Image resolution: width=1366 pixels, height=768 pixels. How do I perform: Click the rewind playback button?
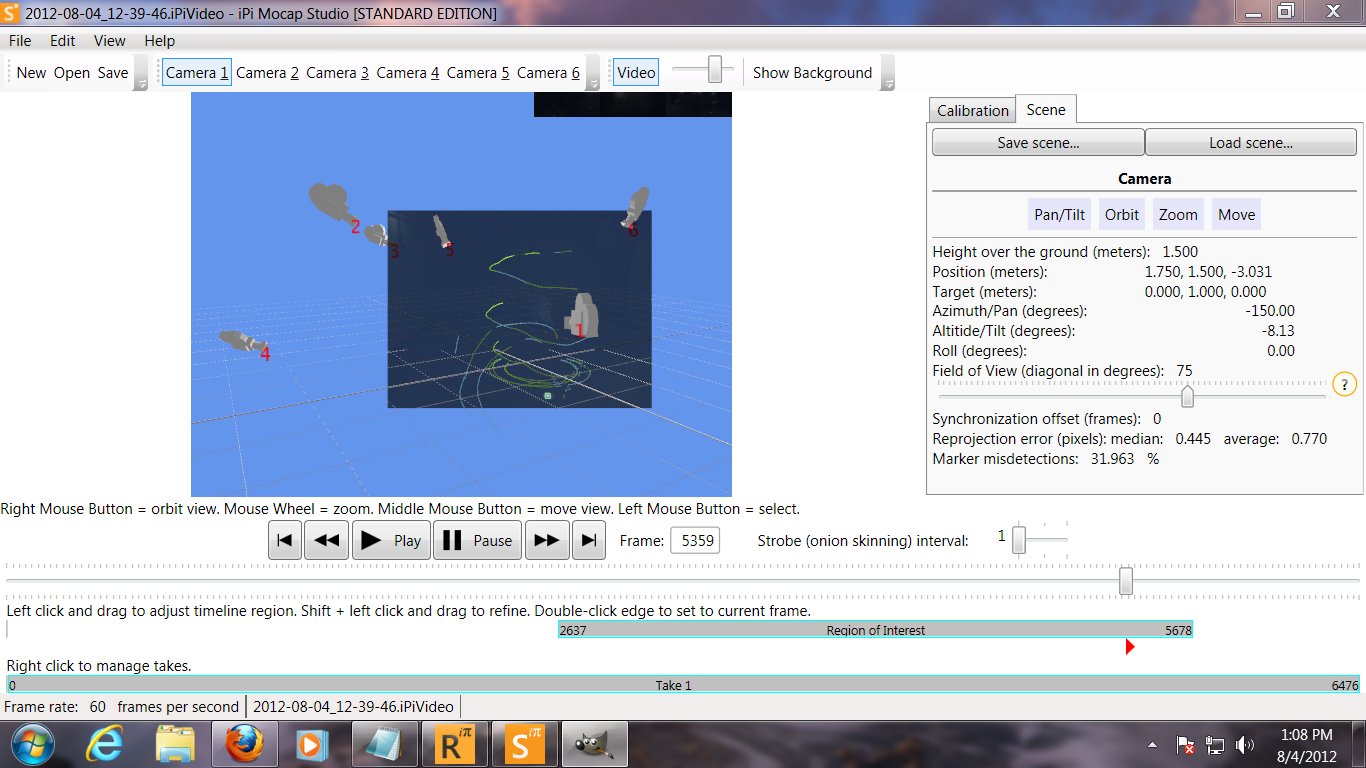(326, 540)
